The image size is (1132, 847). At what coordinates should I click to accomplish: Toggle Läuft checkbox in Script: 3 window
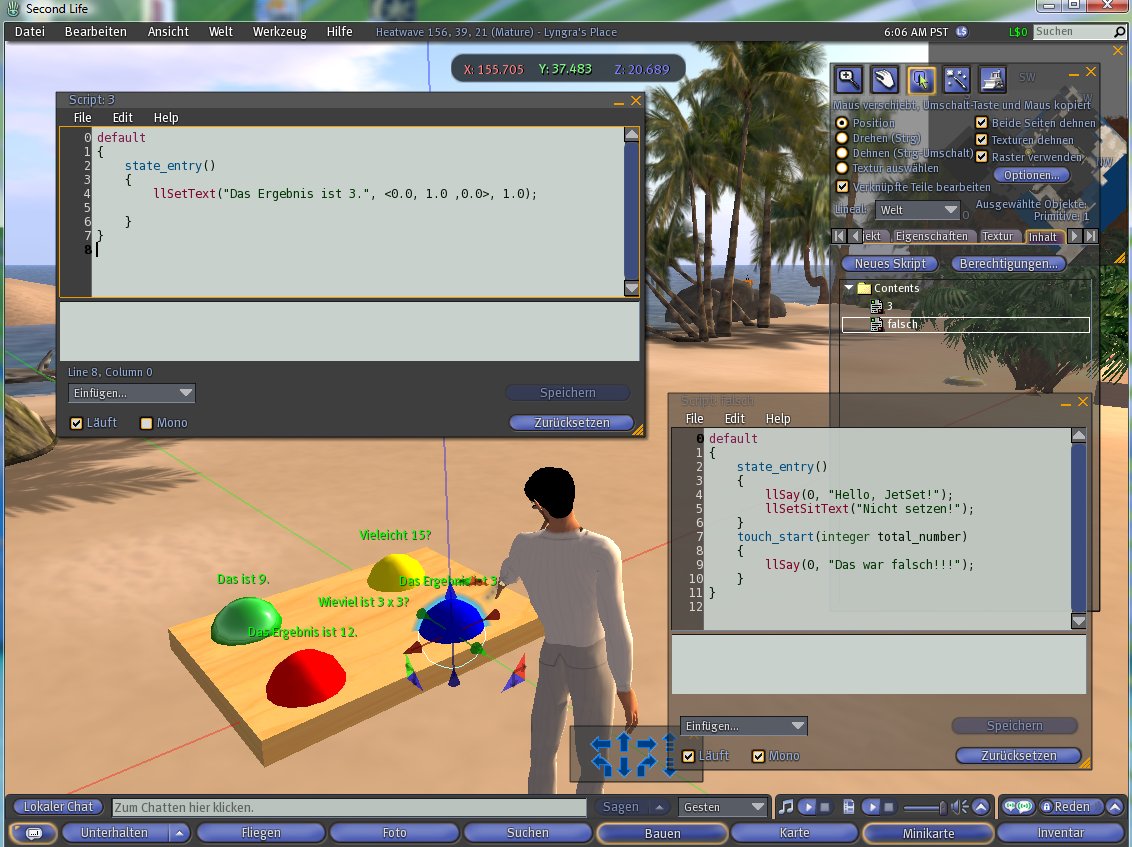(x=76, y=423)
